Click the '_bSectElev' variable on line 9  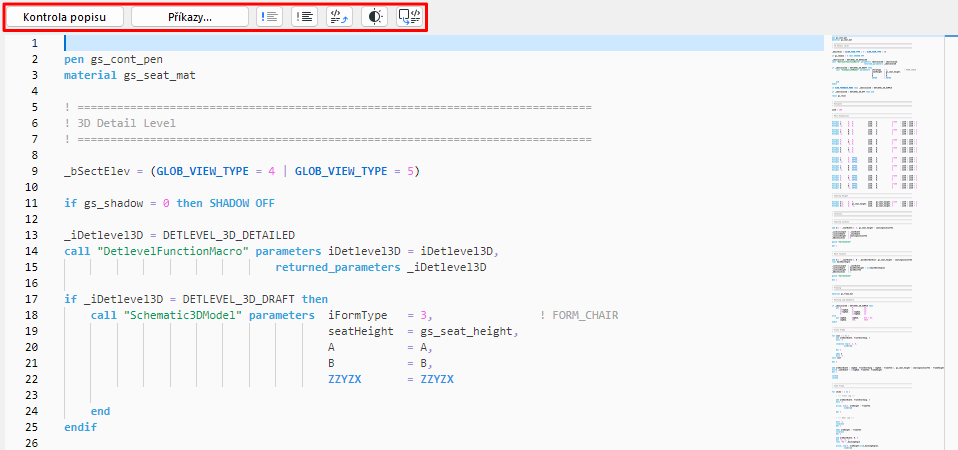(x=97, y=172)
